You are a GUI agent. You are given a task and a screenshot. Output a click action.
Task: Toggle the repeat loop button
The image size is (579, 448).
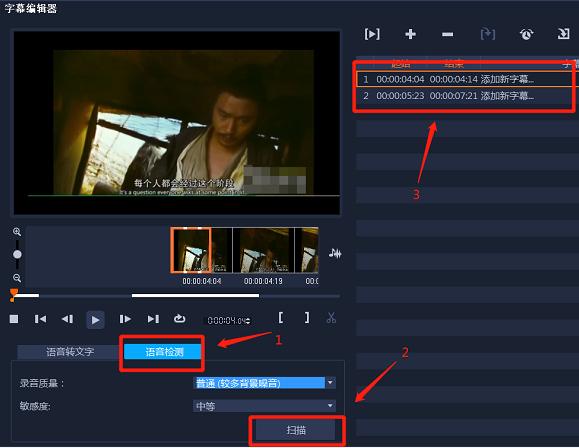[179, 318]
